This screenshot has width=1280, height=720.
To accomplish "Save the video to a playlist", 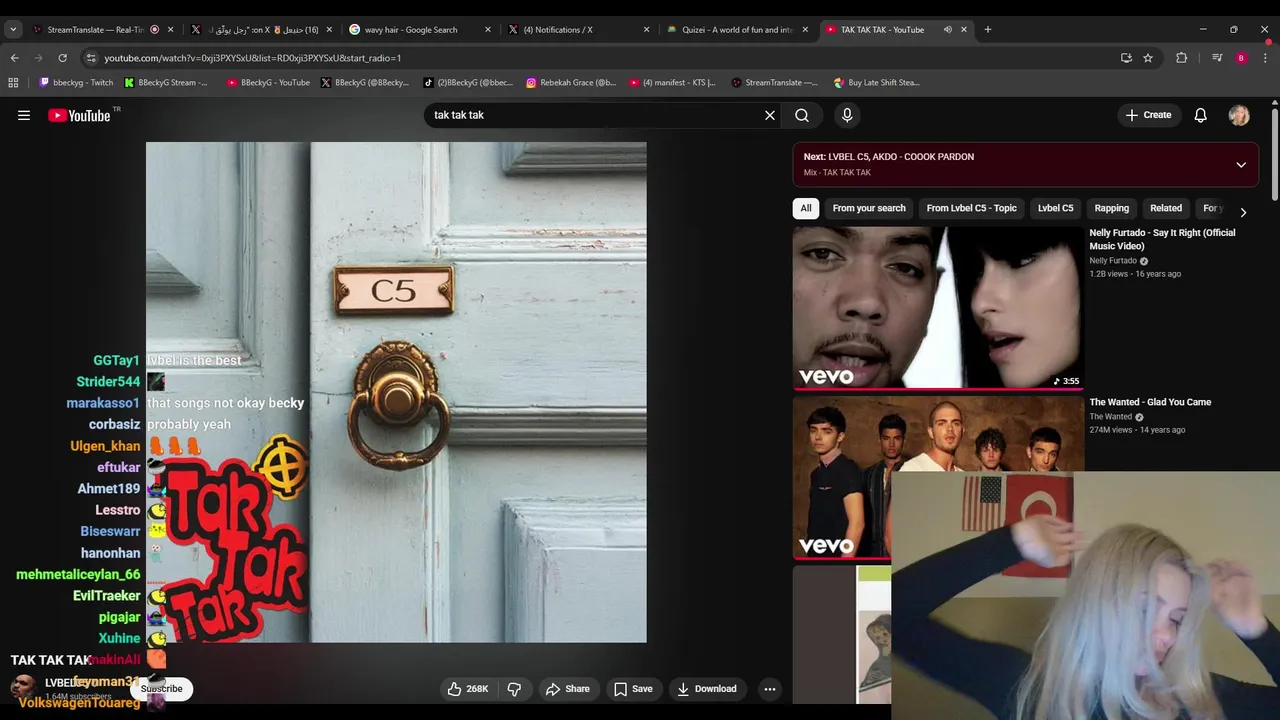I will [x=633, y=689].
